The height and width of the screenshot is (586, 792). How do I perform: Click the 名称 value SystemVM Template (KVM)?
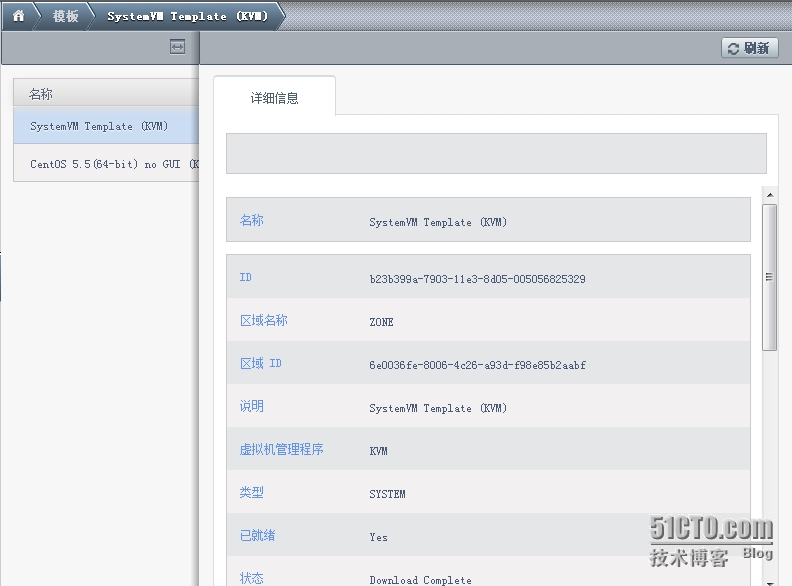(438, 222)
